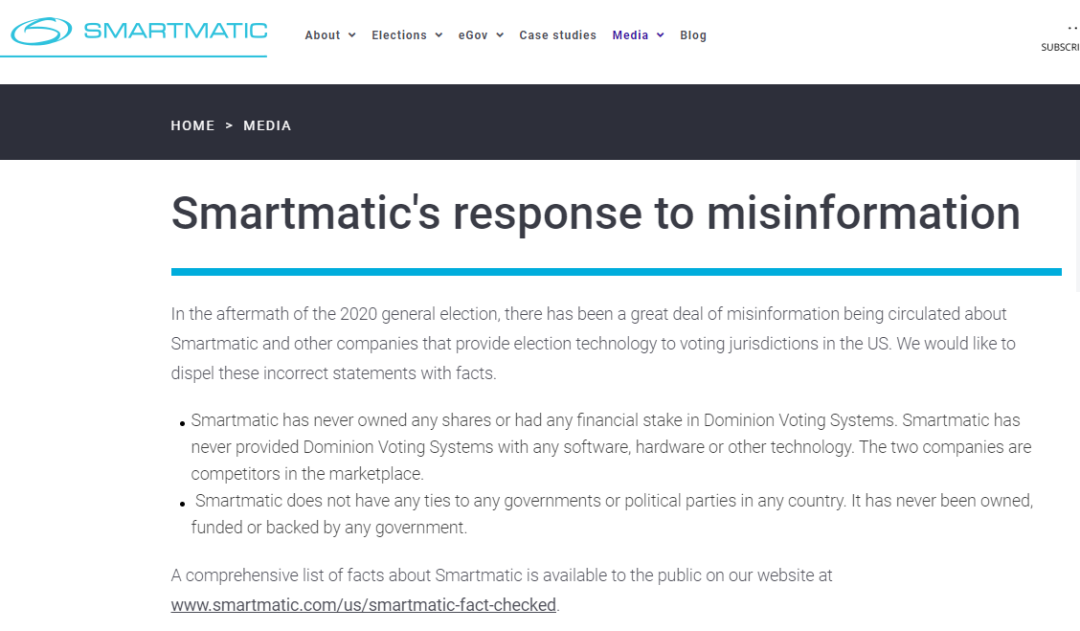This screenshot has height=631, width=1080.
Task: Click the SMARTMATIC wordmark text
Action: pos(176,30)
